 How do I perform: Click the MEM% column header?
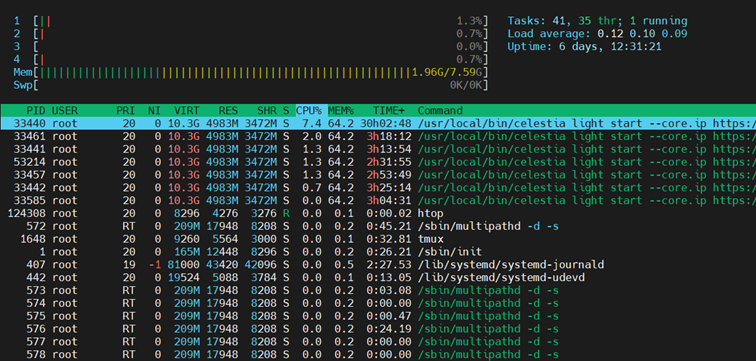click(341, 110)
